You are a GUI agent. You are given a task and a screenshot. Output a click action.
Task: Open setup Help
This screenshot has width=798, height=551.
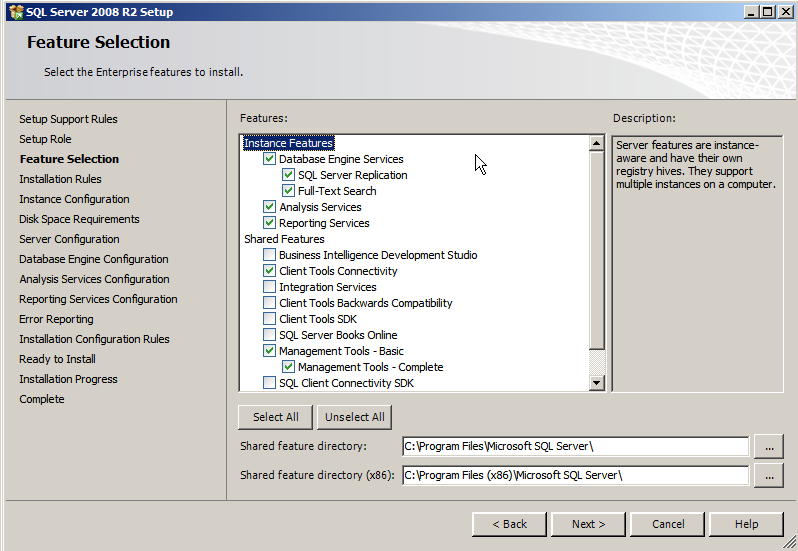point(746,524)
